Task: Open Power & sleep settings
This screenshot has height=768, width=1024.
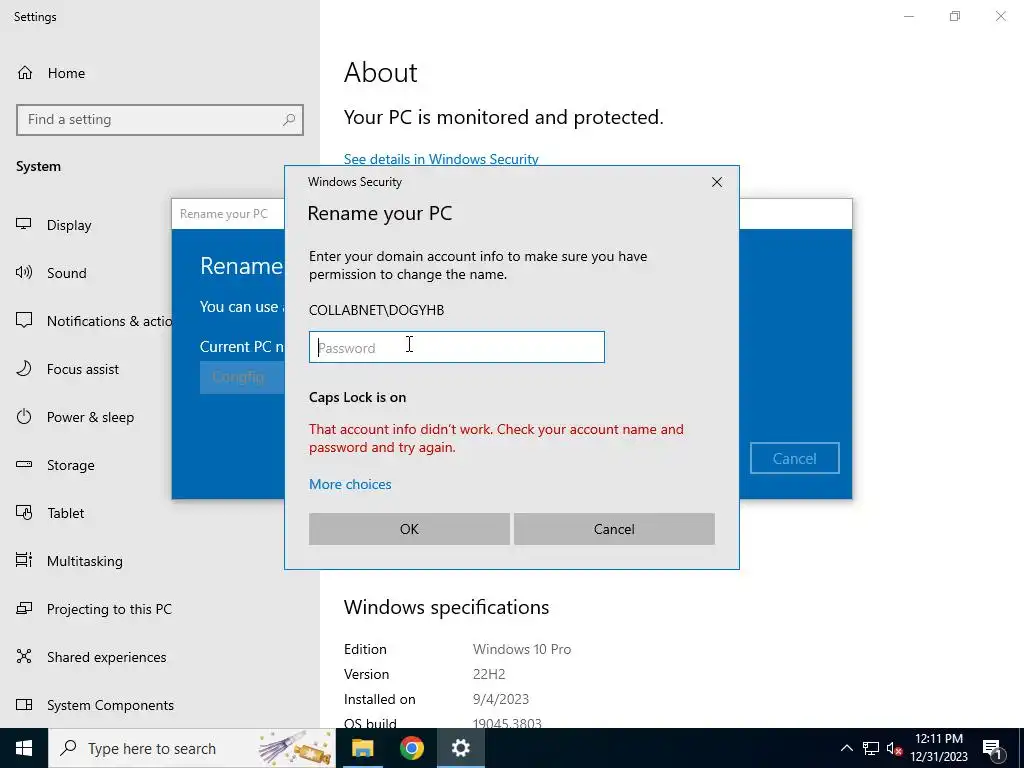Action: 90,417
